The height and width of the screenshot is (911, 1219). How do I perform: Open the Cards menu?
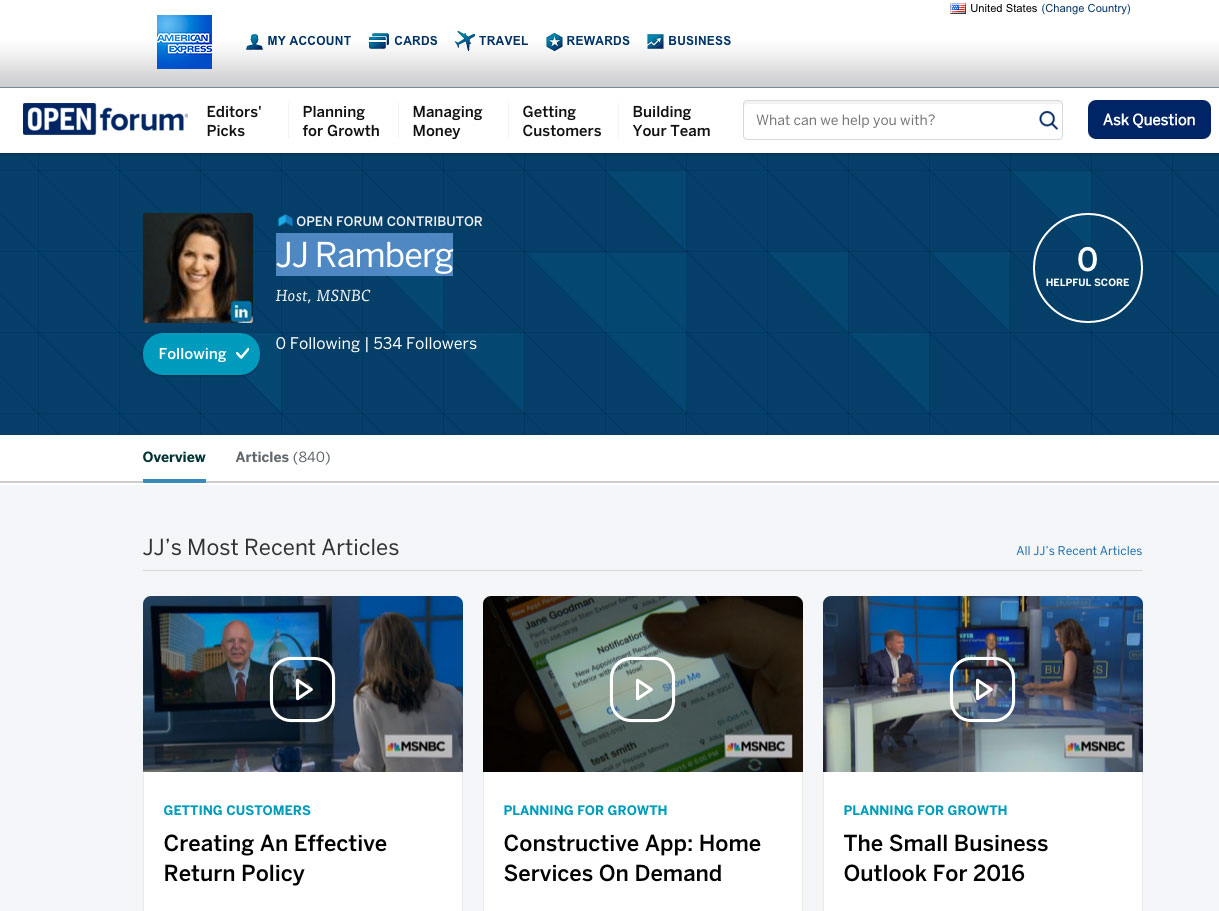click(x=403, y=41)
